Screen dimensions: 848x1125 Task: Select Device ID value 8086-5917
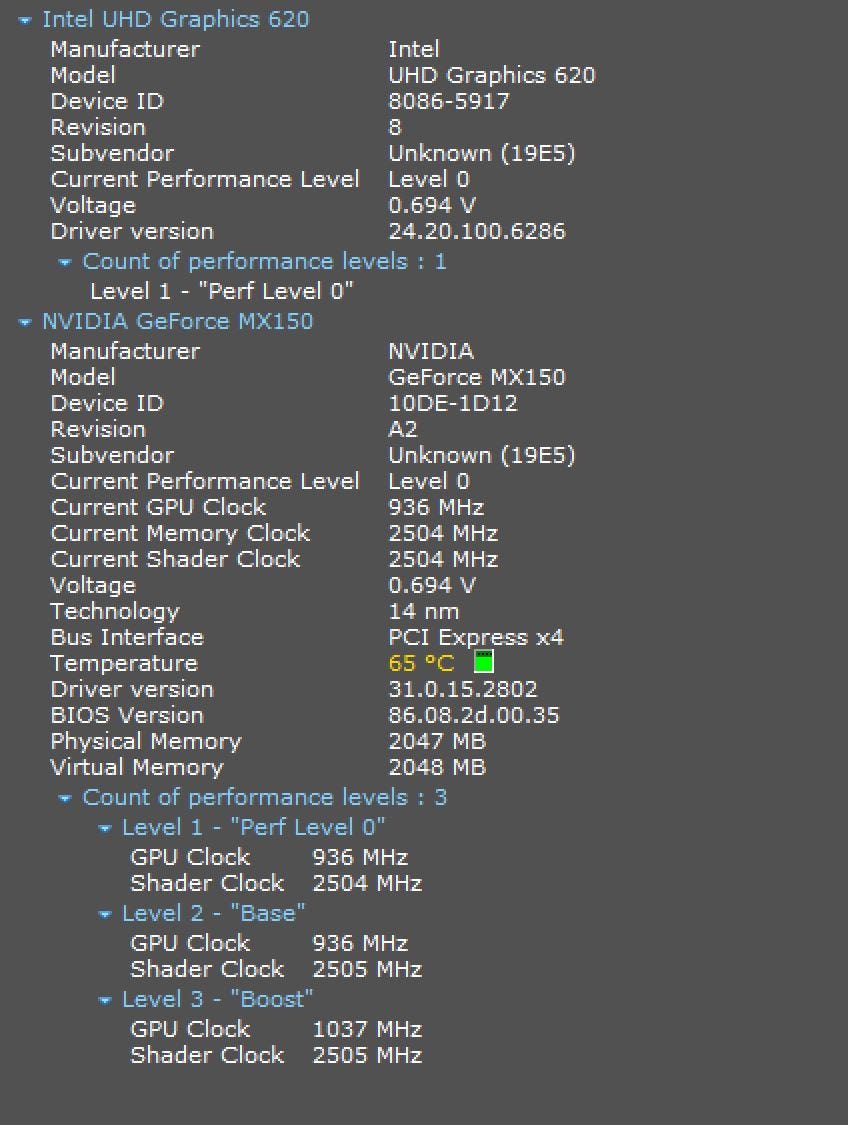[x=448, y=101]
